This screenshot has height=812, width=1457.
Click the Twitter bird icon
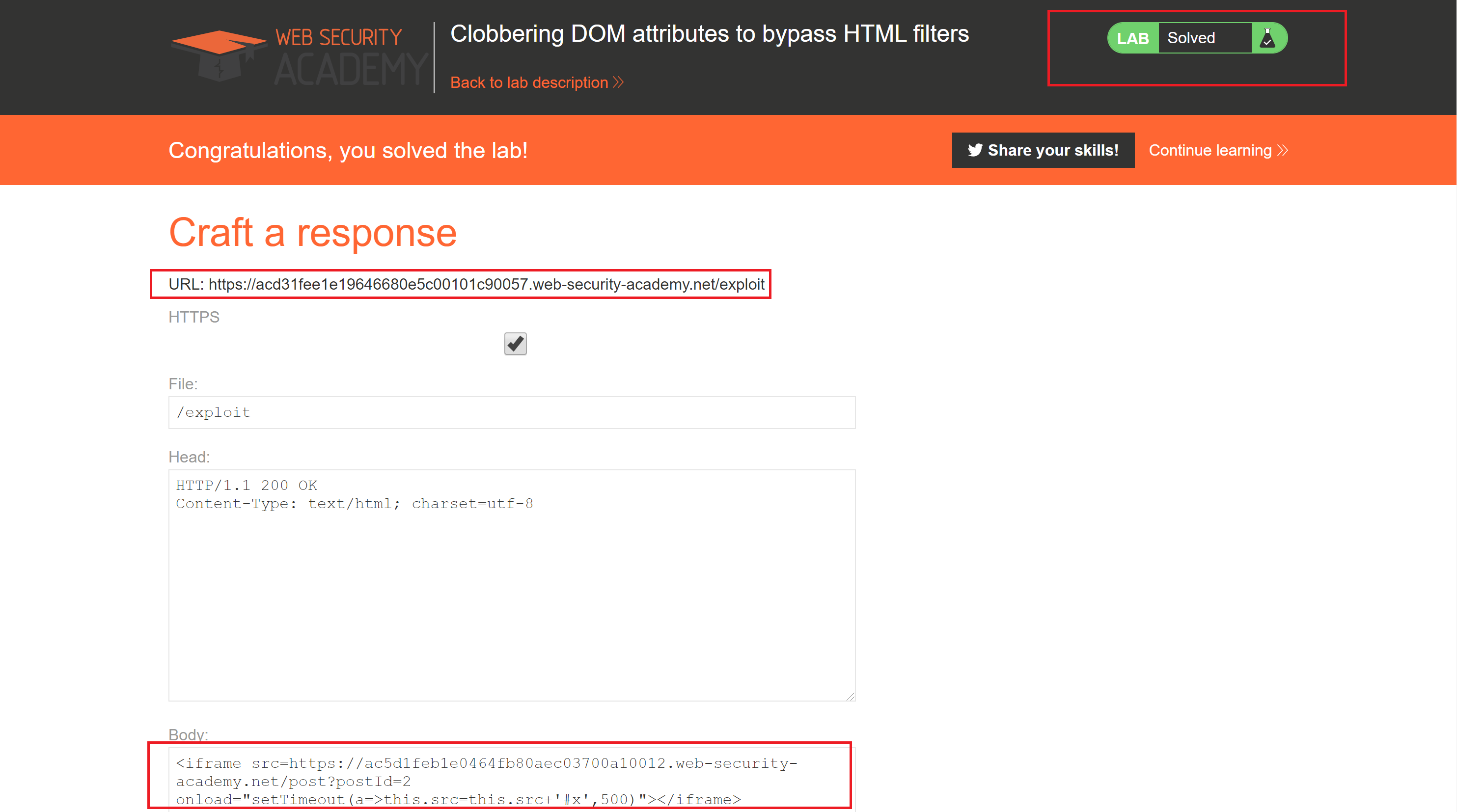(975, 150)
